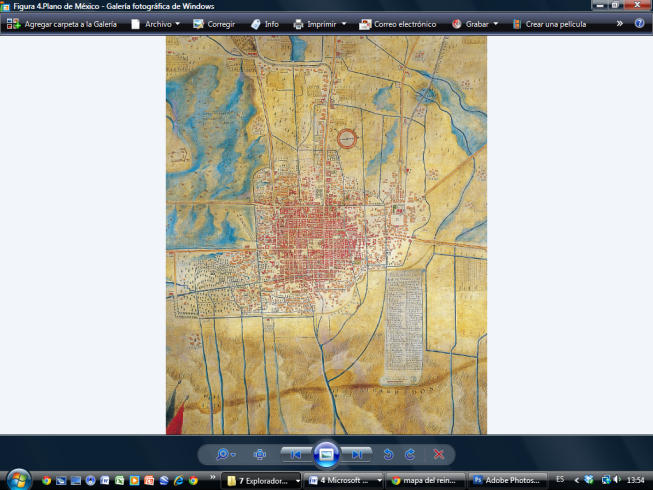
Task: Show hidden system tray icons
Action: click(577, 480)
